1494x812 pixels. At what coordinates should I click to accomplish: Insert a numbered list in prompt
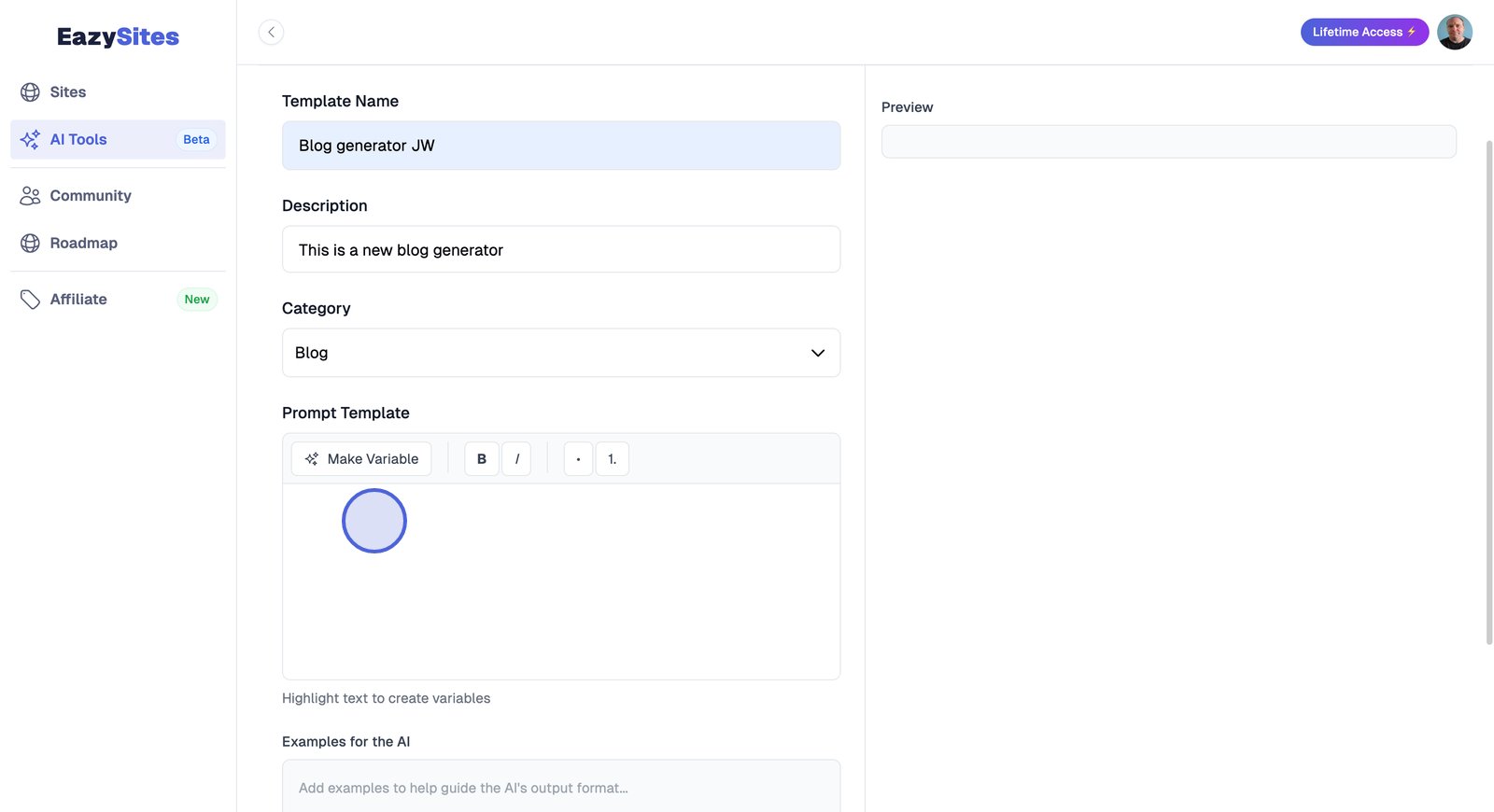click(x=613, y=459)
